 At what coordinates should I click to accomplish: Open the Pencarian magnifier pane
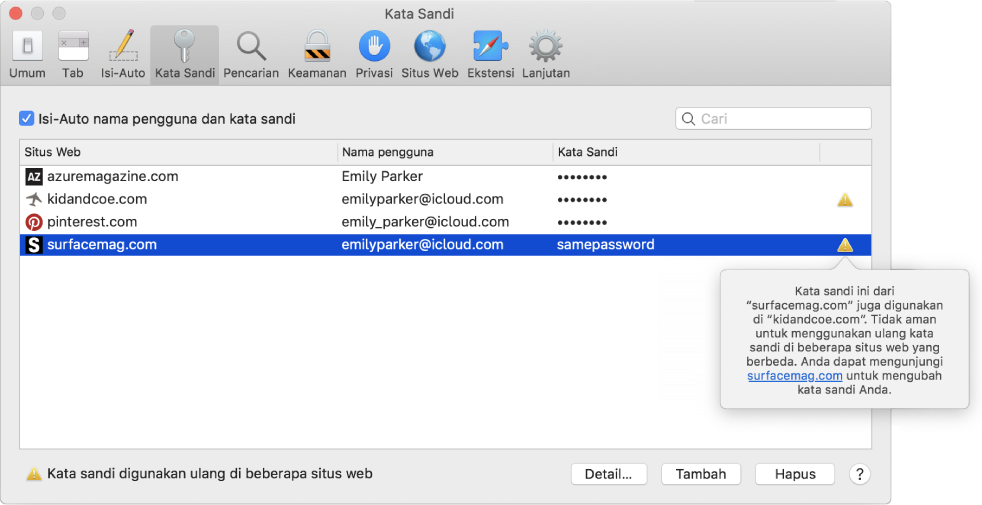point(251,55)
